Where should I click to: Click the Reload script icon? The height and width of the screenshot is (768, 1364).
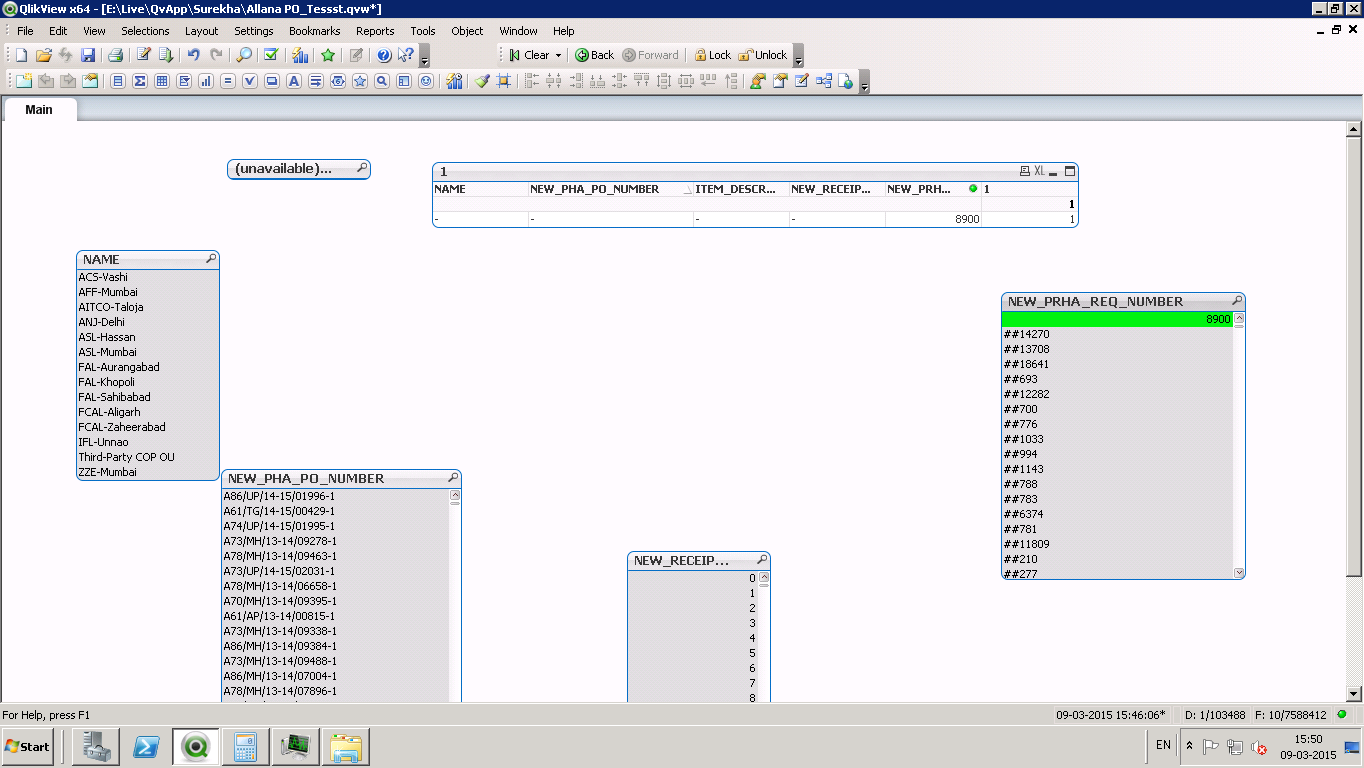(166, 55)
